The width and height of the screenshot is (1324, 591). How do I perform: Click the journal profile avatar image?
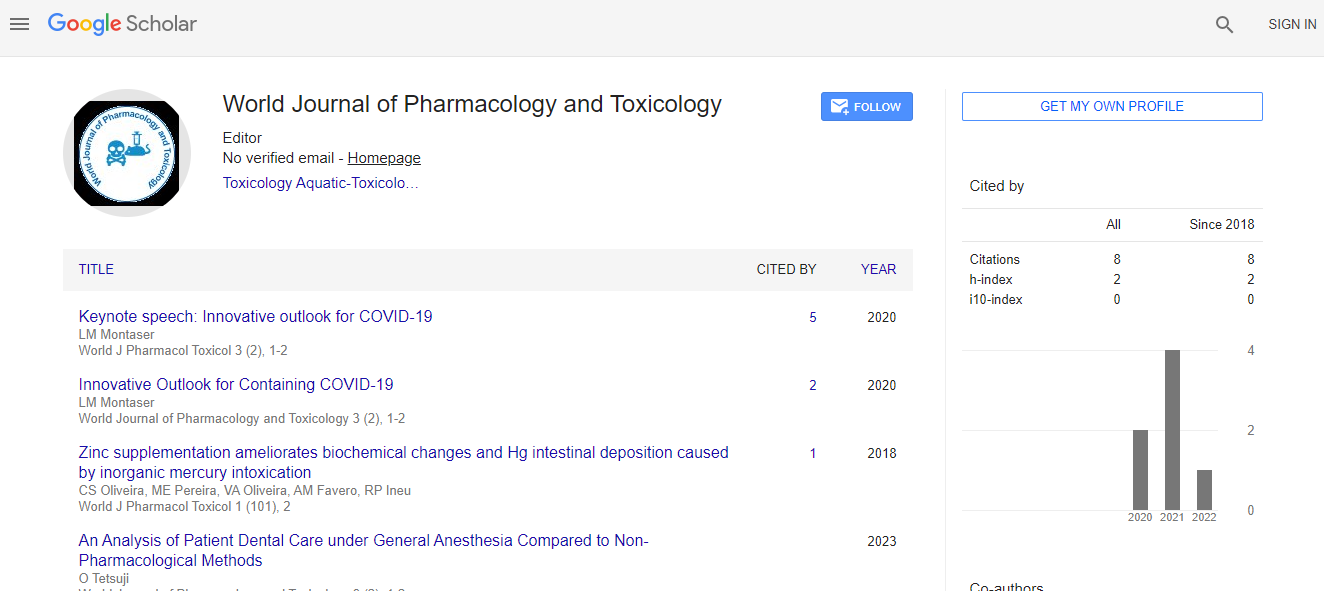[x=127, y=153]
